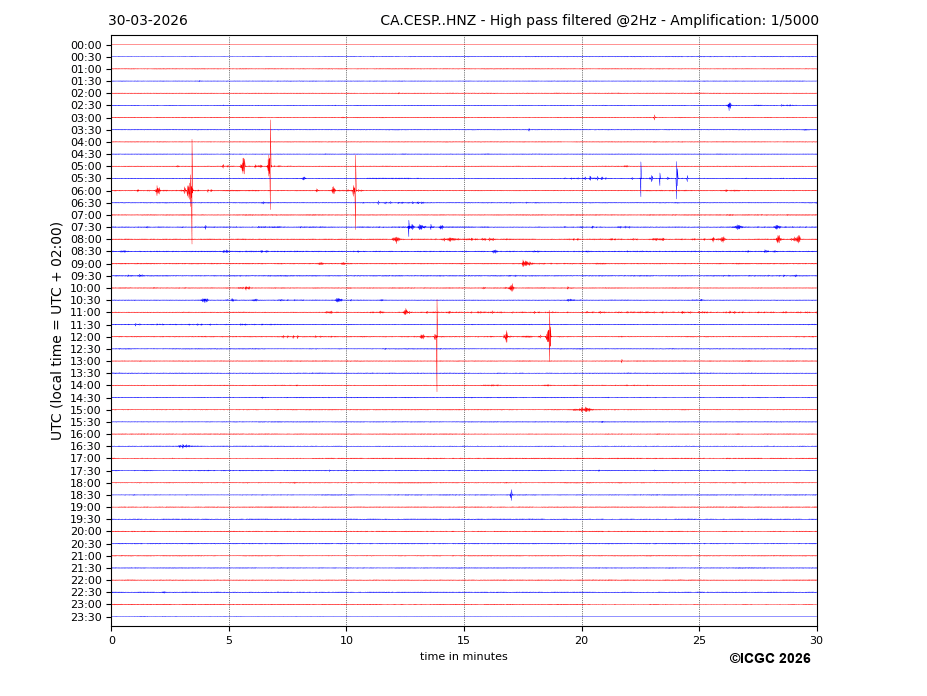Select the 00:00 time row label
Screen dimensions: 927x696
tap(85, 45)
